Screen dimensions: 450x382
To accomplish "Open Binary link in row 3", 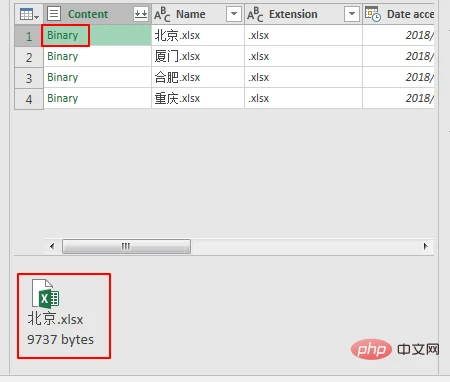I will click(x=63, y=77).
